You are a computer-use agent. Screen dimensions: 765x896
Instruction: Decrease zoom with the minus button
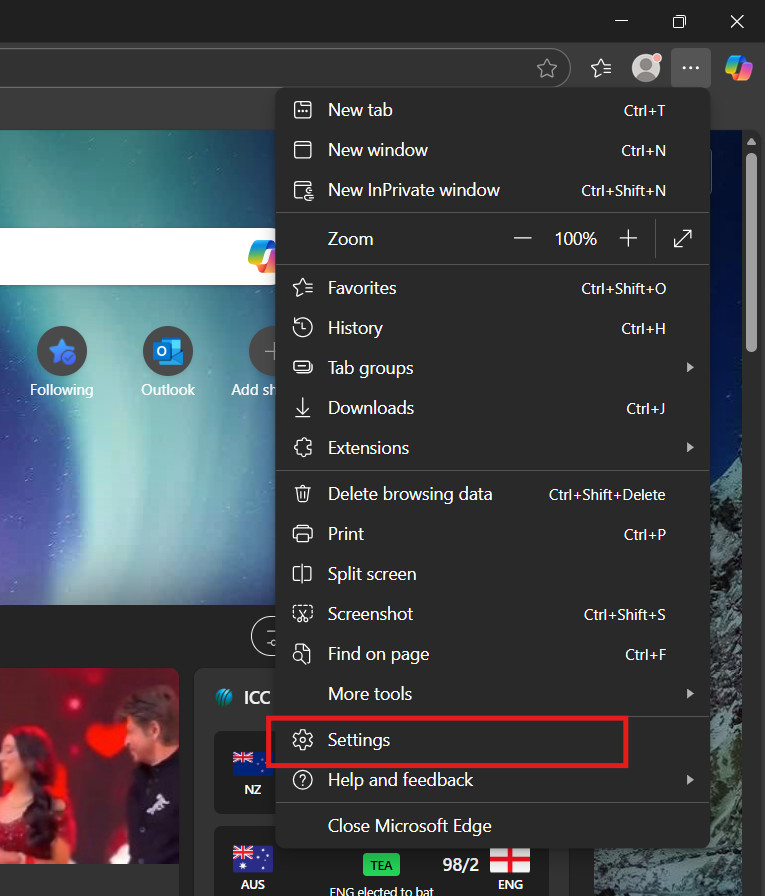522,238
